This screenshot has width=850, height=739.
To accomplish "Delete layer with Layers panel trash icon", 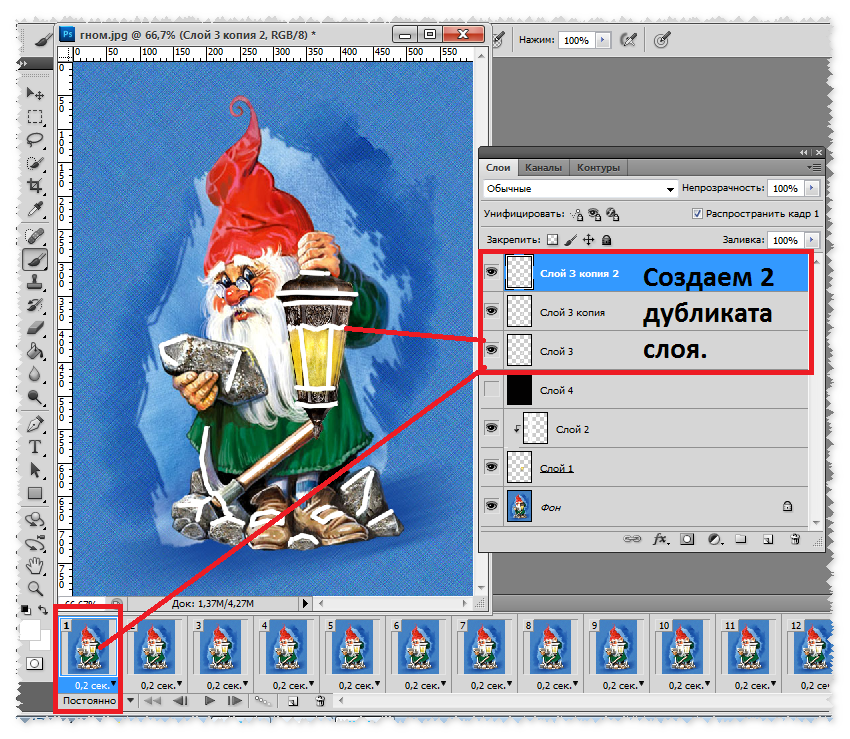I will (x=795, y=539).
